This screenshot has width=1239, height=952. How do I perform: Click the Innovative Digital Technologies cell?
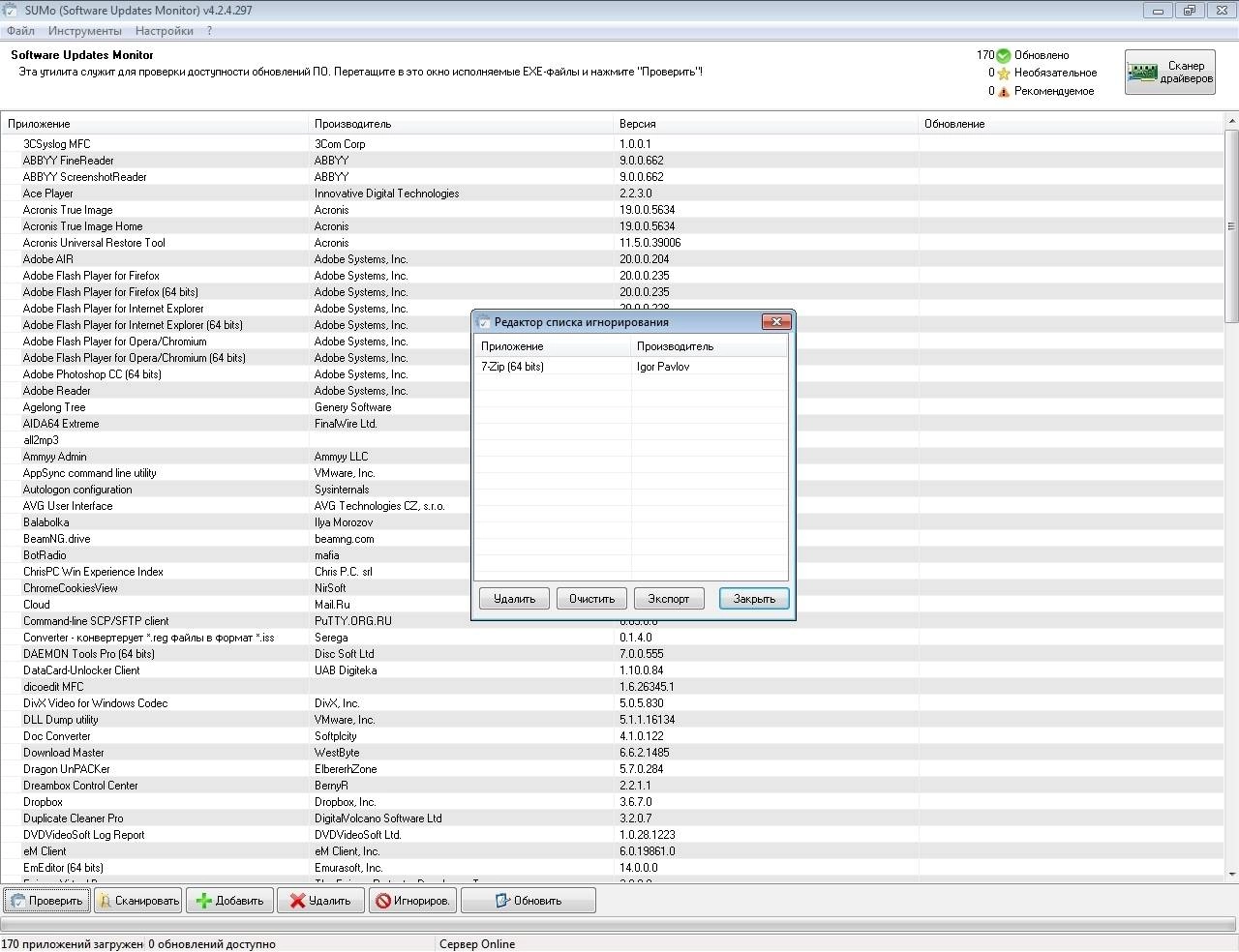pyautogui.click(x=386, y=193)
